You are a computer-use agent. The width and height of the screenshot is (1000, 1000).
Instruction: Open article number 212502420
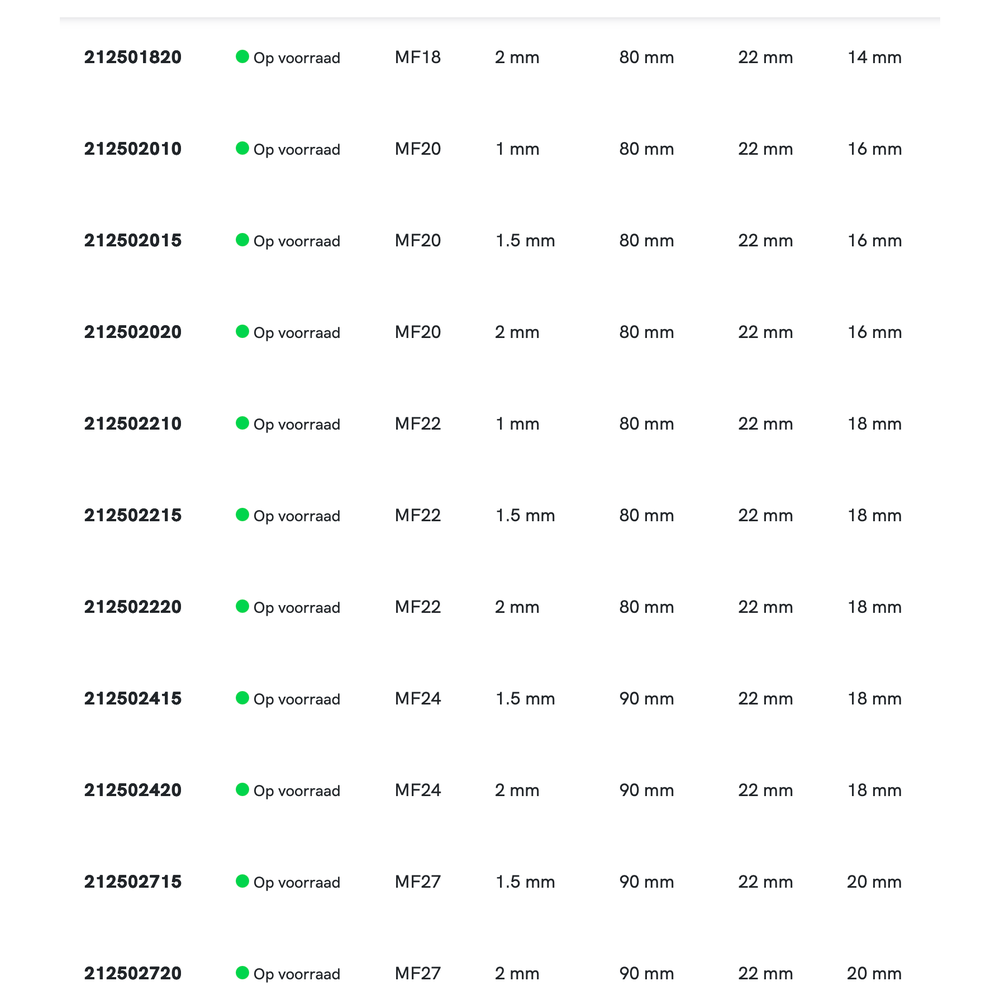(133, 790)
